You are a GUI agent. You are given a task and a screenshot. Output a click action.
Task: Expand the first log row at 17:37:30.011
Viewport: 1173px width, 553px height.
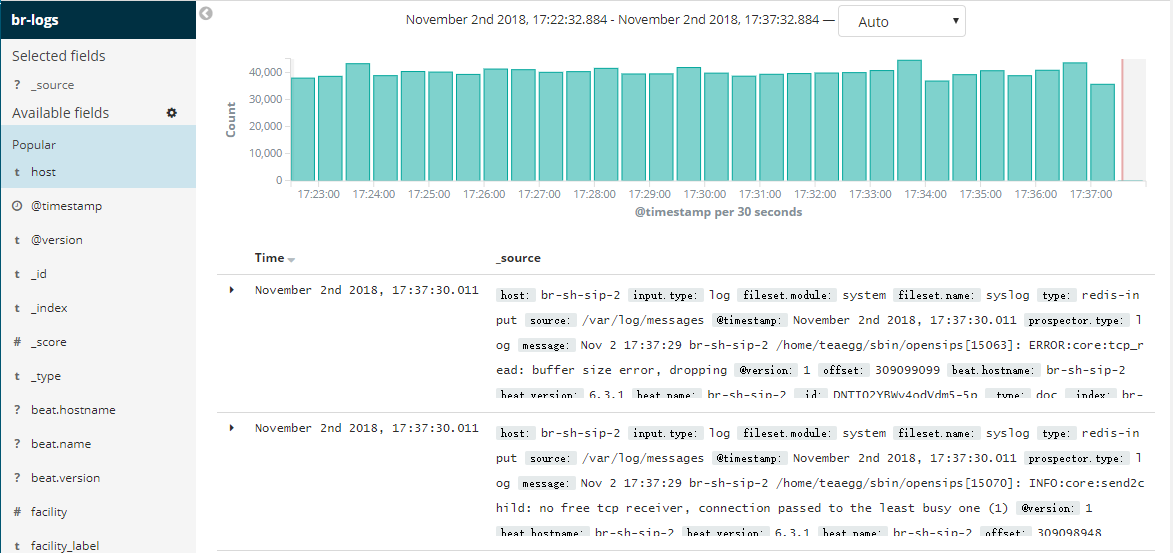[x=232, y=290]
